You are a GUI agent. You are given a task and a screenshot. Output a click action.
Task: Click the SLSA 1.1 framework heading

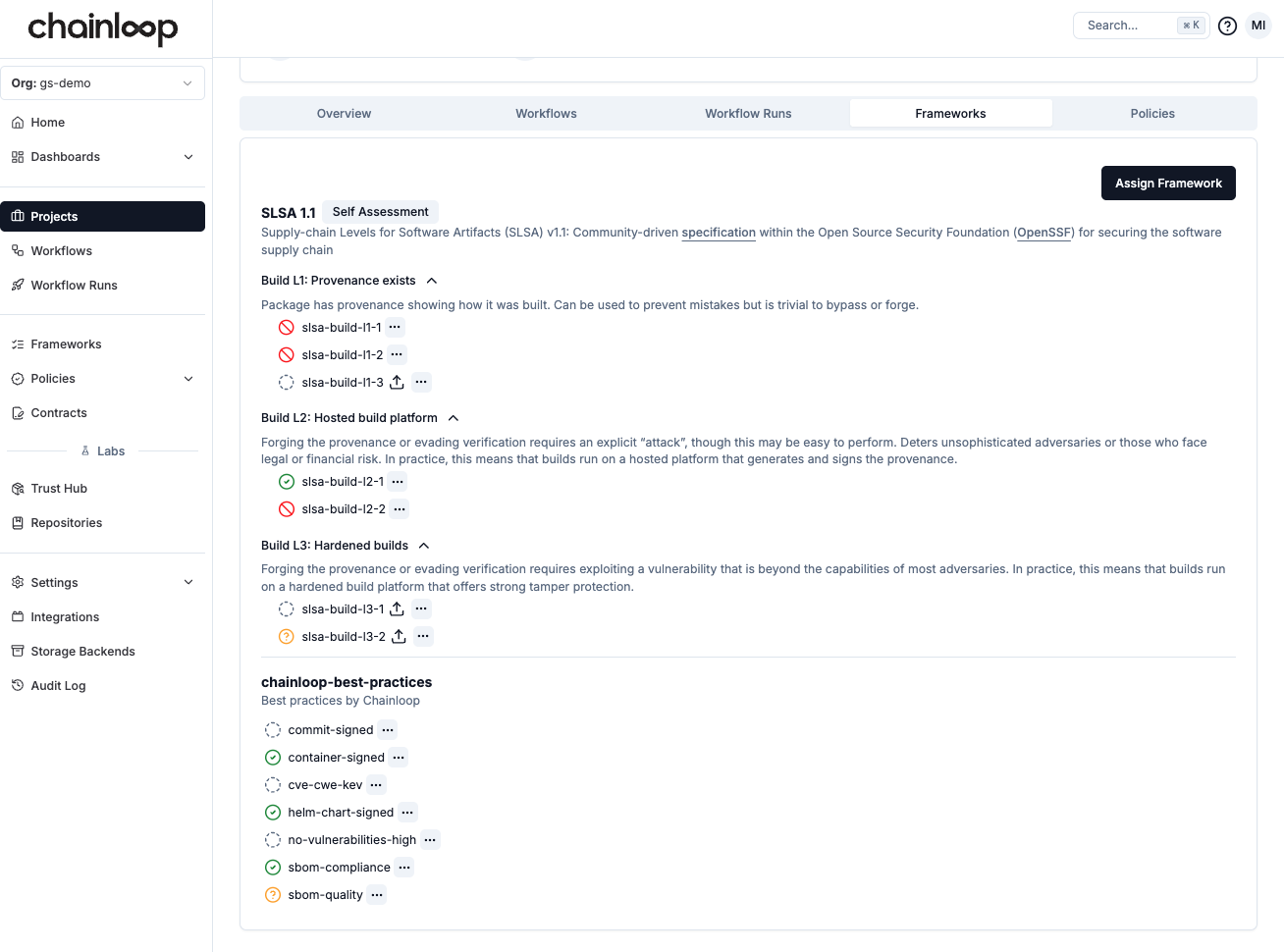tap(289, 213)
